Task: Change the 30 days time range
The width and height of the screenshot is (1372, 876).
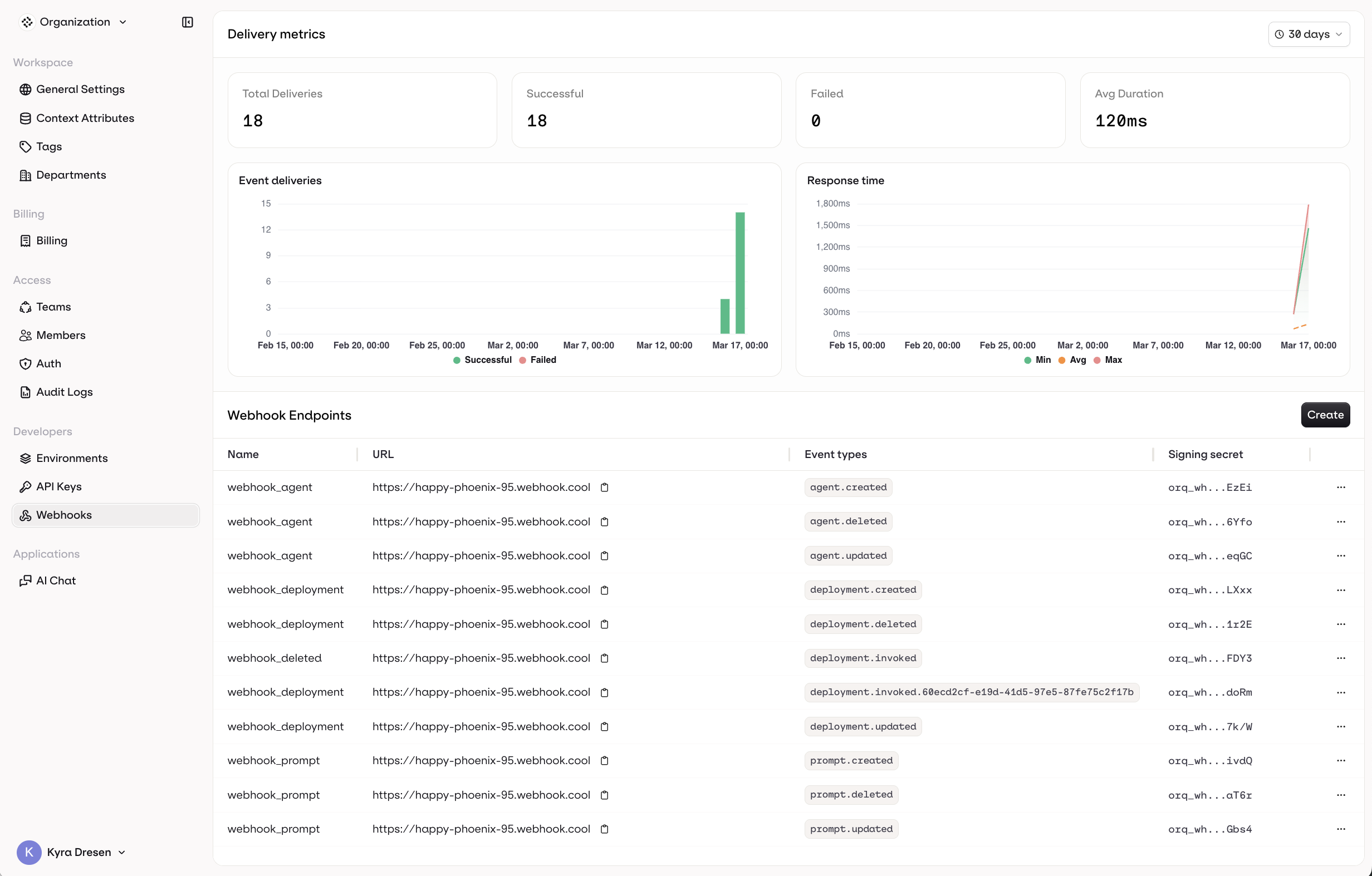Action: point(1308,33)
